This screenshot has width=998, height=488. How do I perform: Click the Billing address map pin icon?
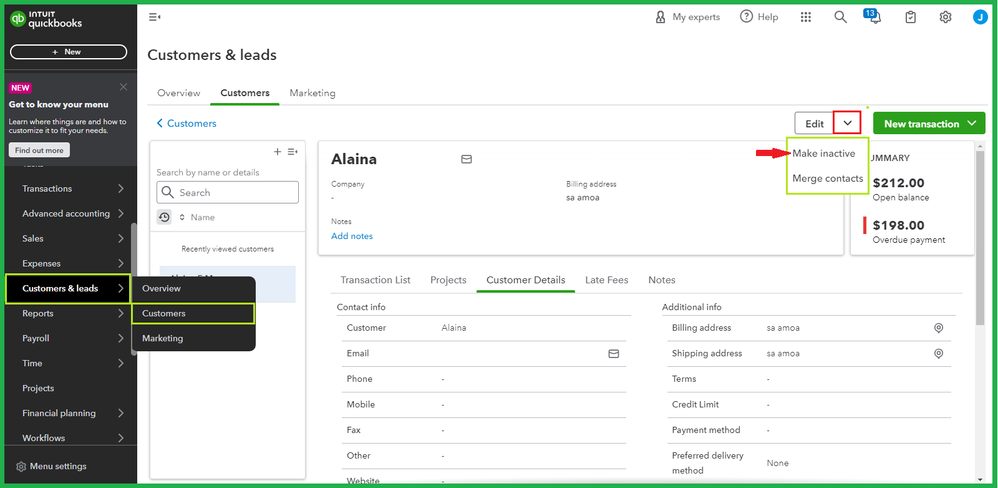[939, 328]
